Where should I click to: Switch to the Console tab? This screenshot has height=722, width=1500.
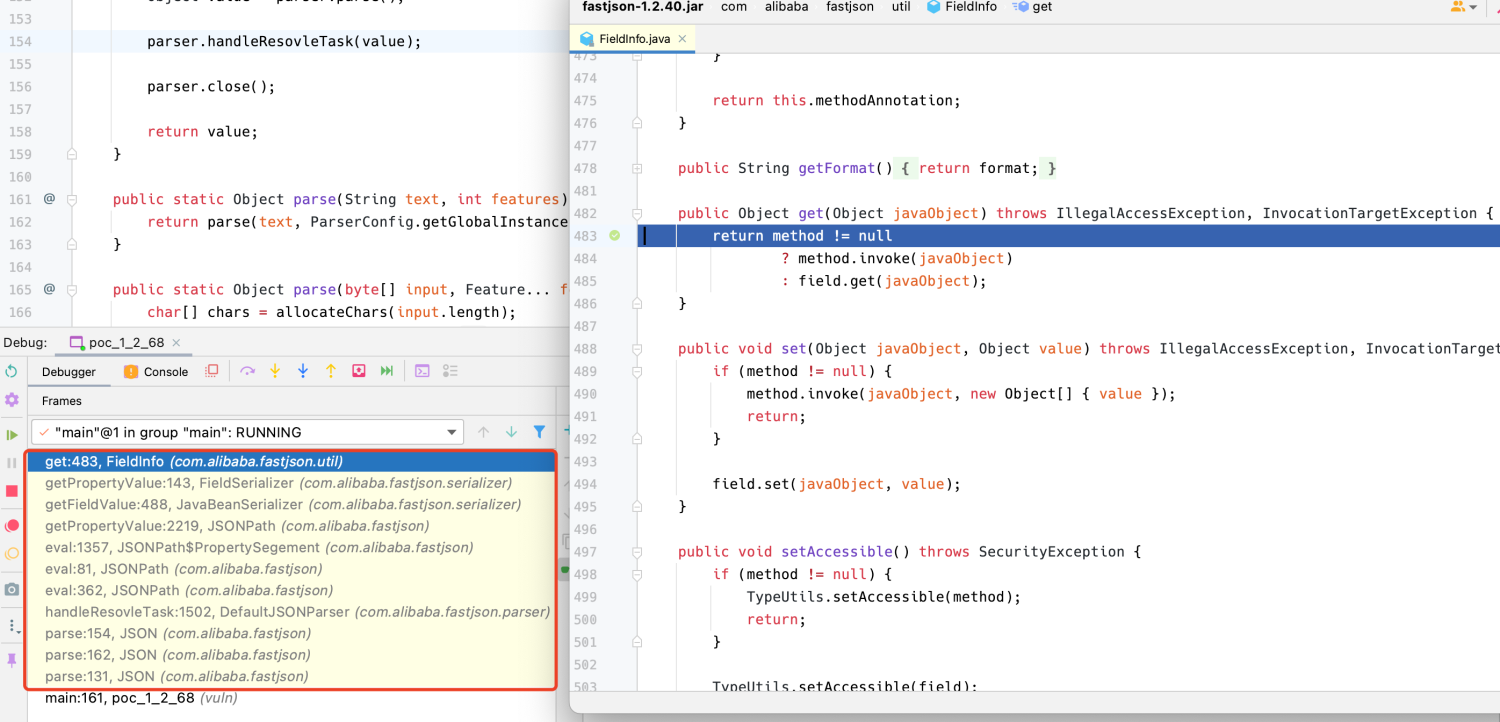click(156, 371)
